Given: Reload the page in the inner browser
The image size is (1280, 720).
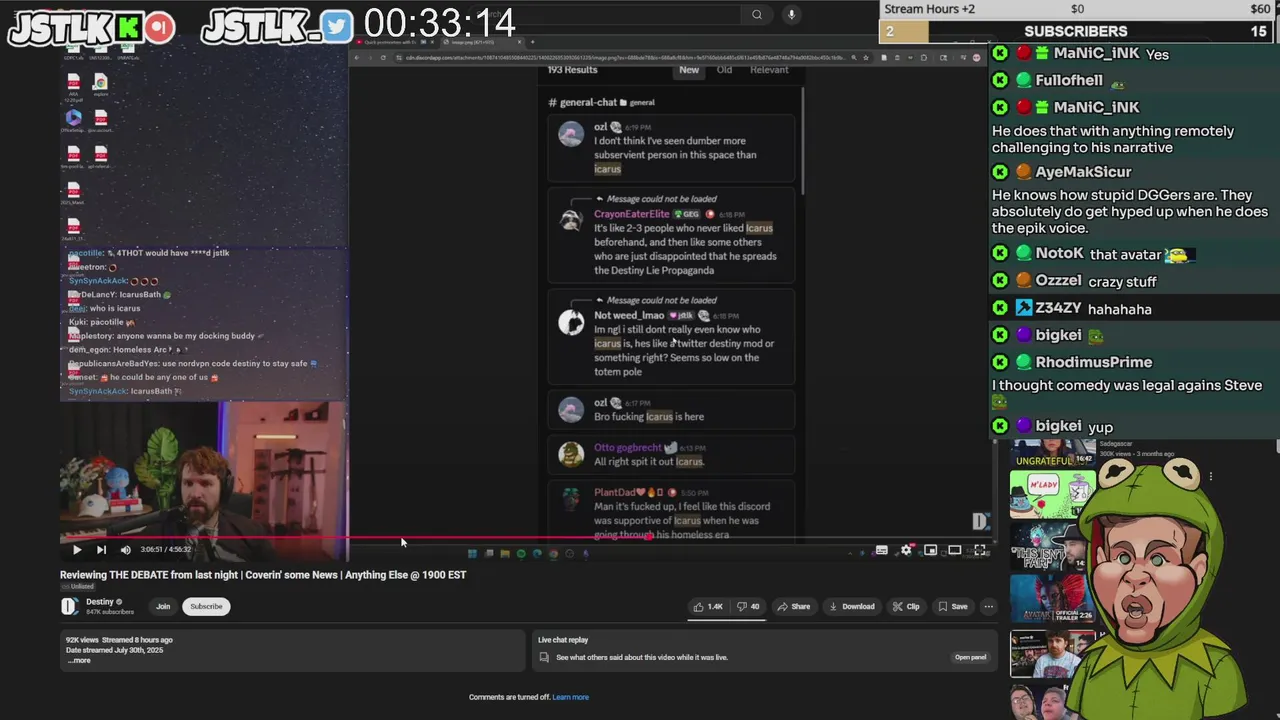Looking at the screenshot, I should coord(383,58).
